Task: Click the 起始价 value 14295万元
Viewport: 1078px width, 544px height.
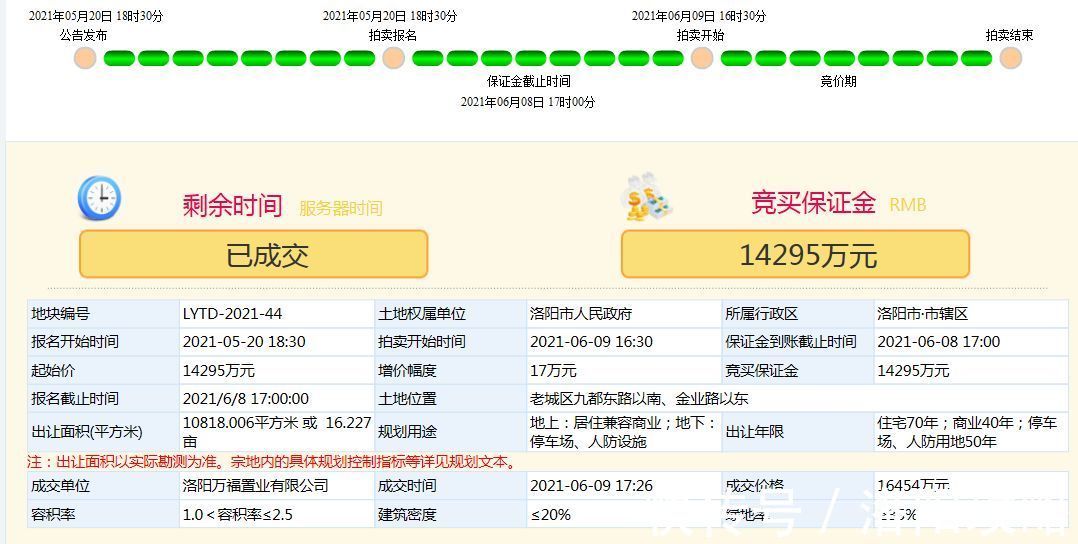Action: pos(219,371)
